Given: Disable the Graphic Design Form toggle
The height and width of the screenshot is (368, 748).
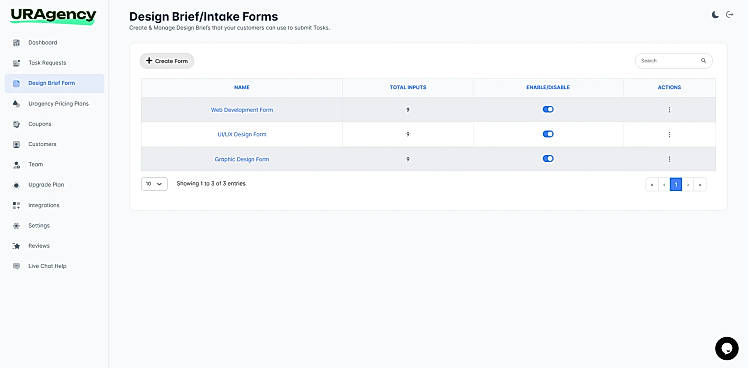Looking at the screenshot, I should (x=548, y=158).
